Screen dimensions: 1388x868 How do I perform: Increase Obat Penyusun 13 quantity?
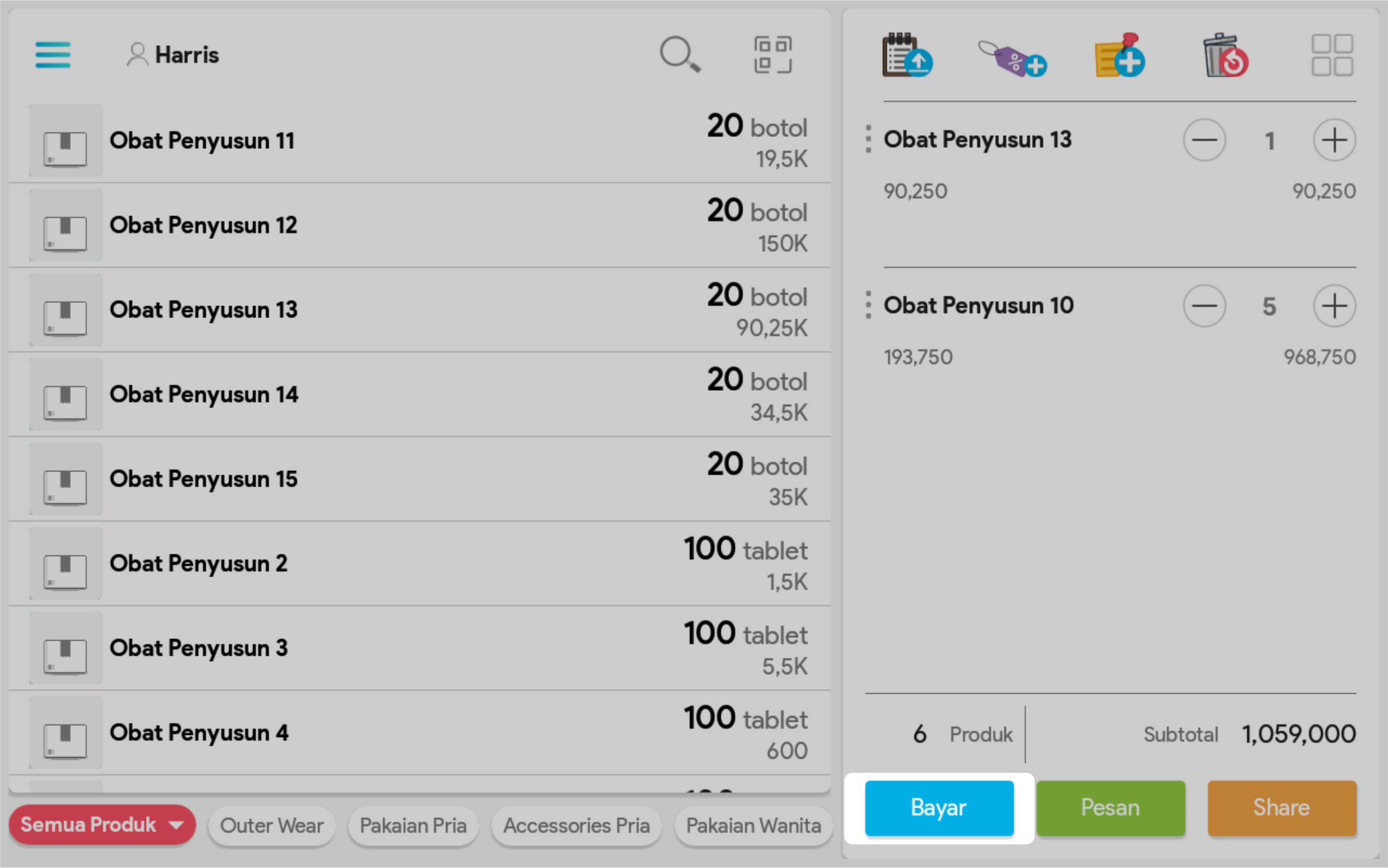(x=1334, y=140)
